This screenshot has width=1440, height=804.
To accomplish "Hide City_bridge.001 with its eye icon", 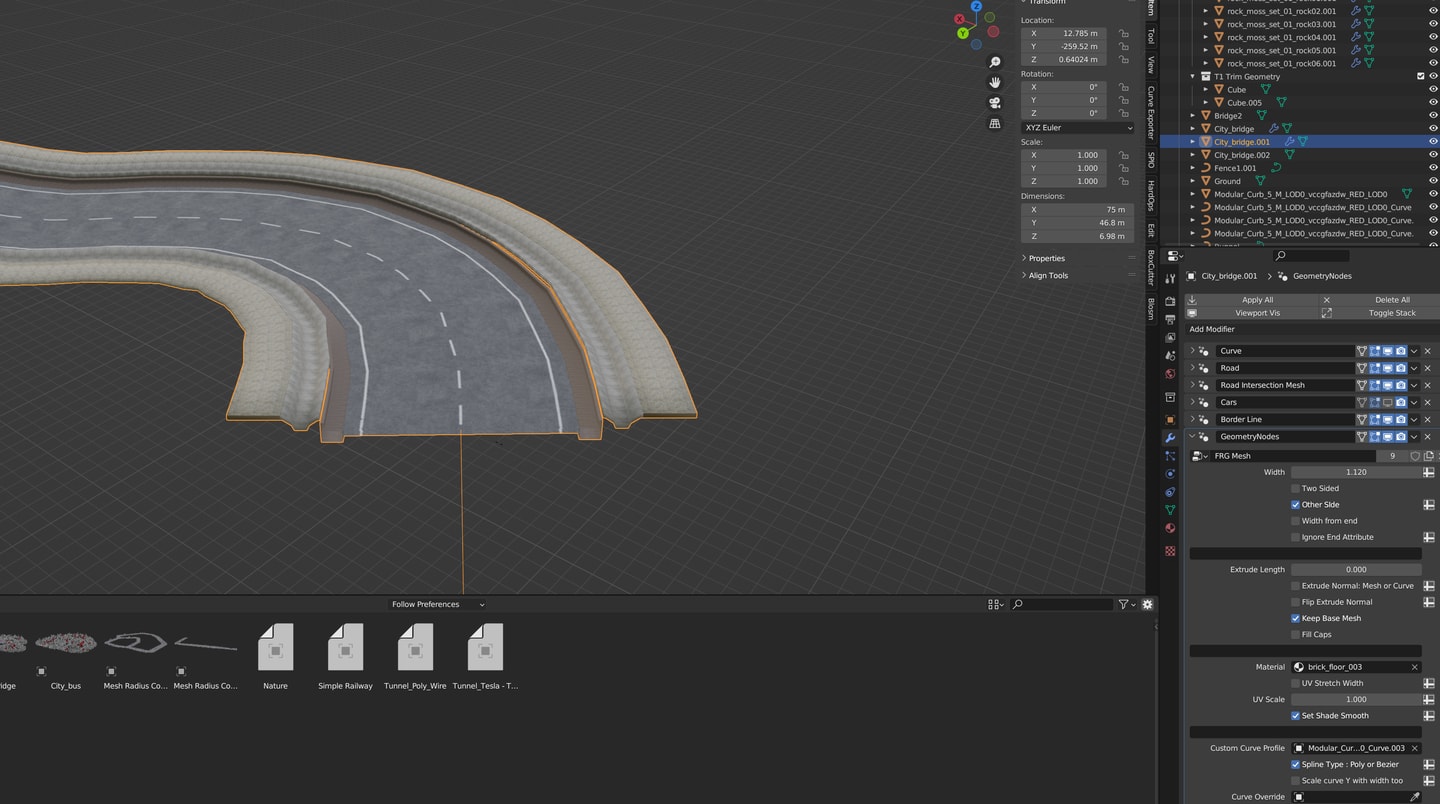I will [1432, 142].
